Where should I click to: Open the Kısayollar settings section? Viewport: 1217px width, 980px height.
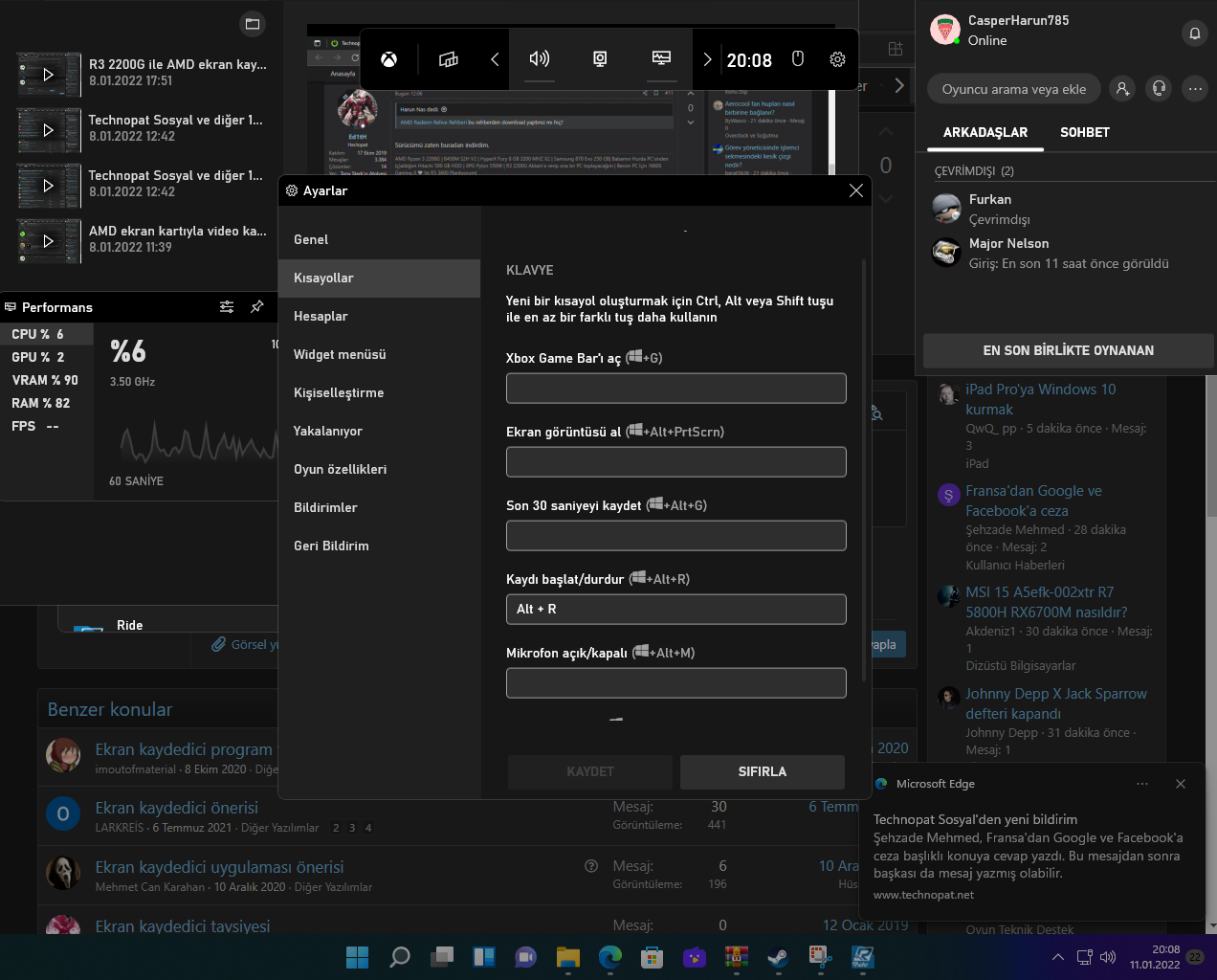379,278
